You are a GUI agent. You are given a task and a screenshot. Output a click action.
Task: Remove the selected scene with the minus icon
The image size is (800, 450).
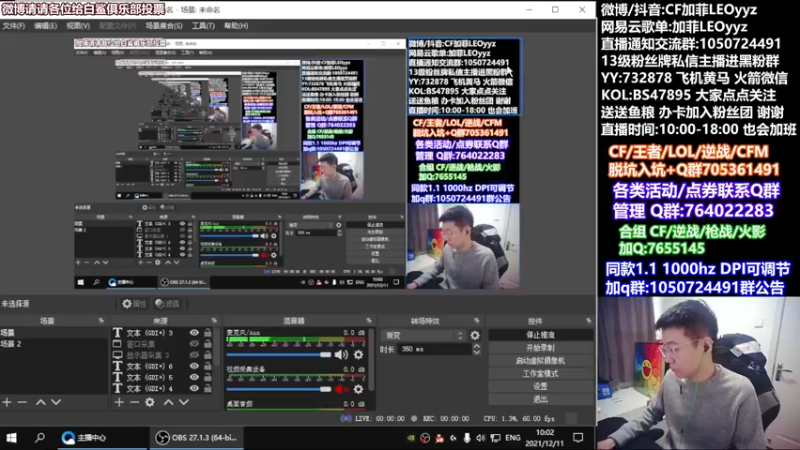pos(22,402)
